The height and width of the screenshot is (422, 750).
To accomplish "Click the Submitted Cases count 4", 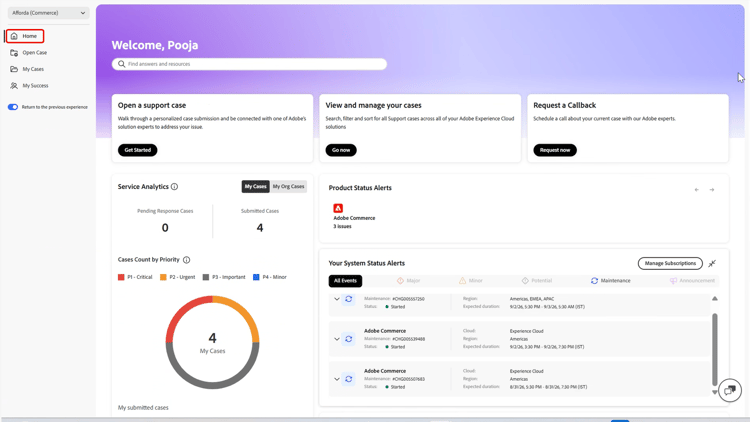I will coord(260,228).
